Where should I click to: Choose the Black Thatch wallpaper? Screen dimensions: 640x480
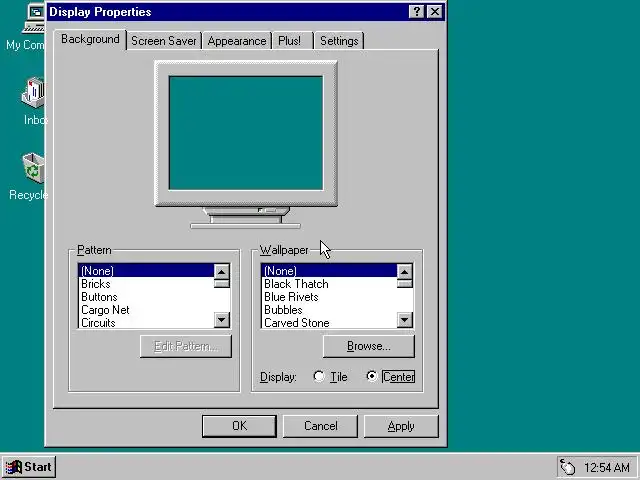(329, 284)
